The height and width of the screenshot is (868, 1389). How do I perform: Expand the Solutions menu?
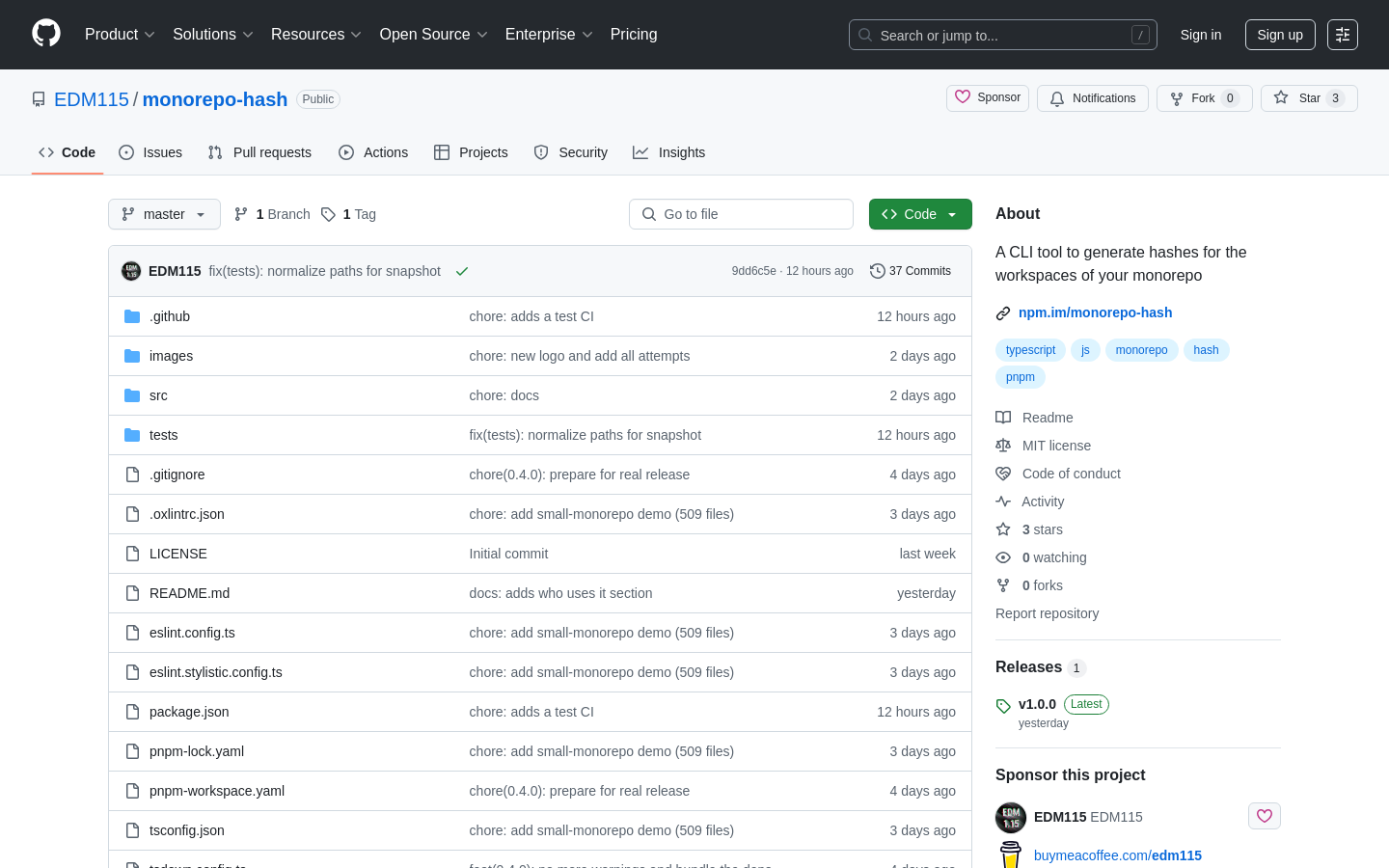[213, 35]
